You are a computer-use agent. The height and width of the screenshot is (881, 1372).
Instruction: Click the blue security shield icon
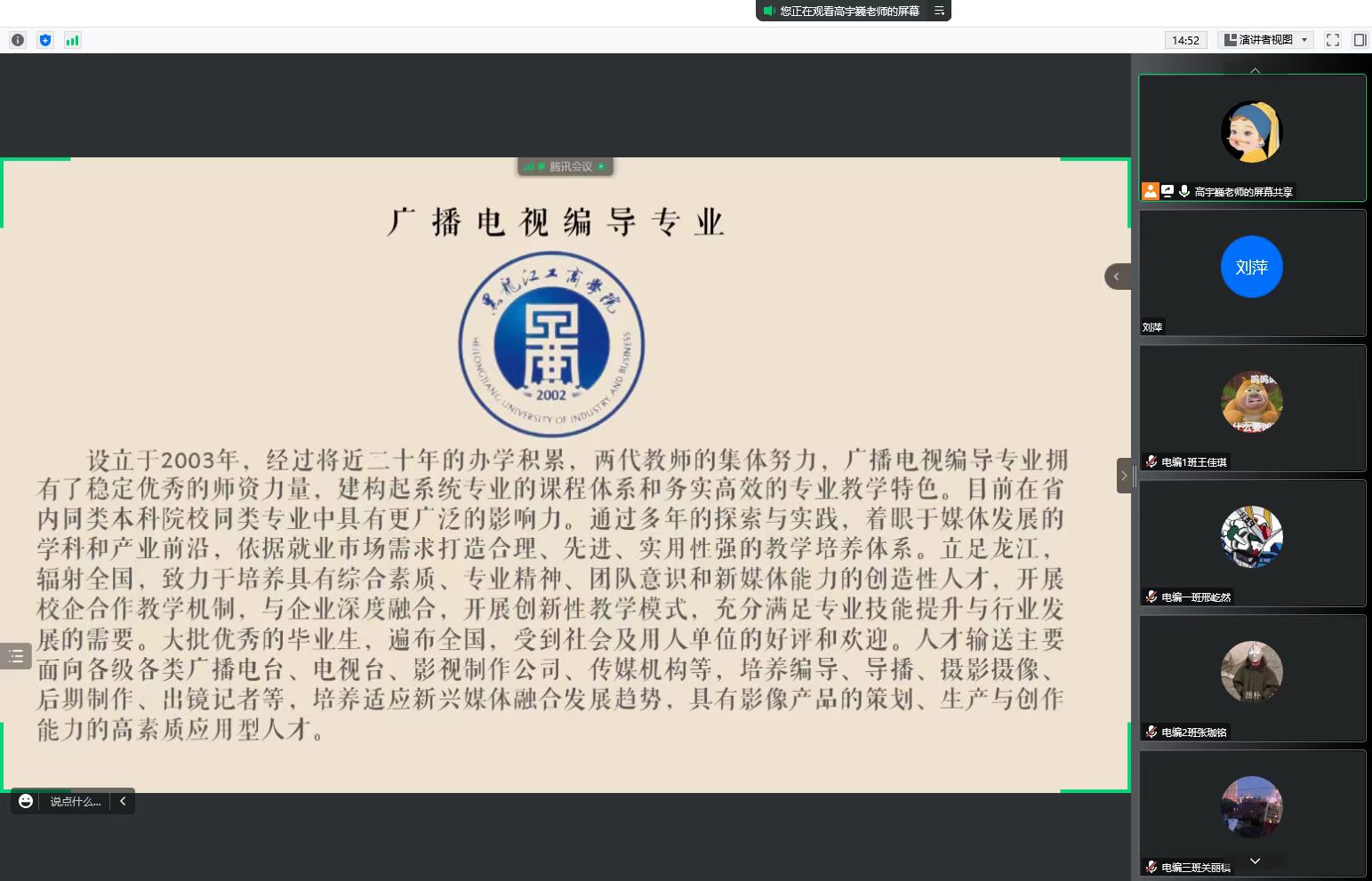coord(45,40)
